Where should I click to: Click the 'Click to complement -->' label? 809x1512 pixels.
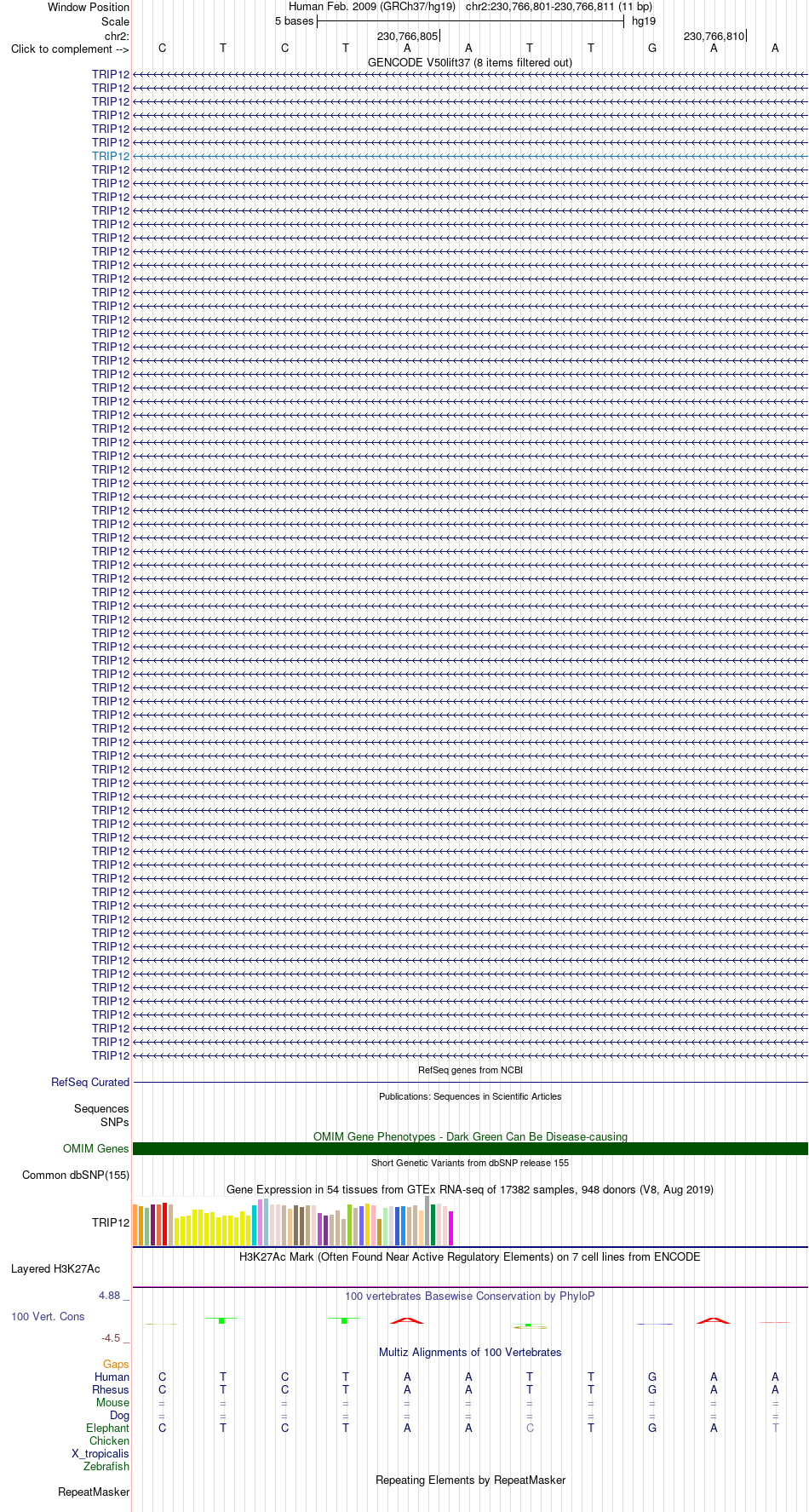pyautogui.click(x=70, y=49)
